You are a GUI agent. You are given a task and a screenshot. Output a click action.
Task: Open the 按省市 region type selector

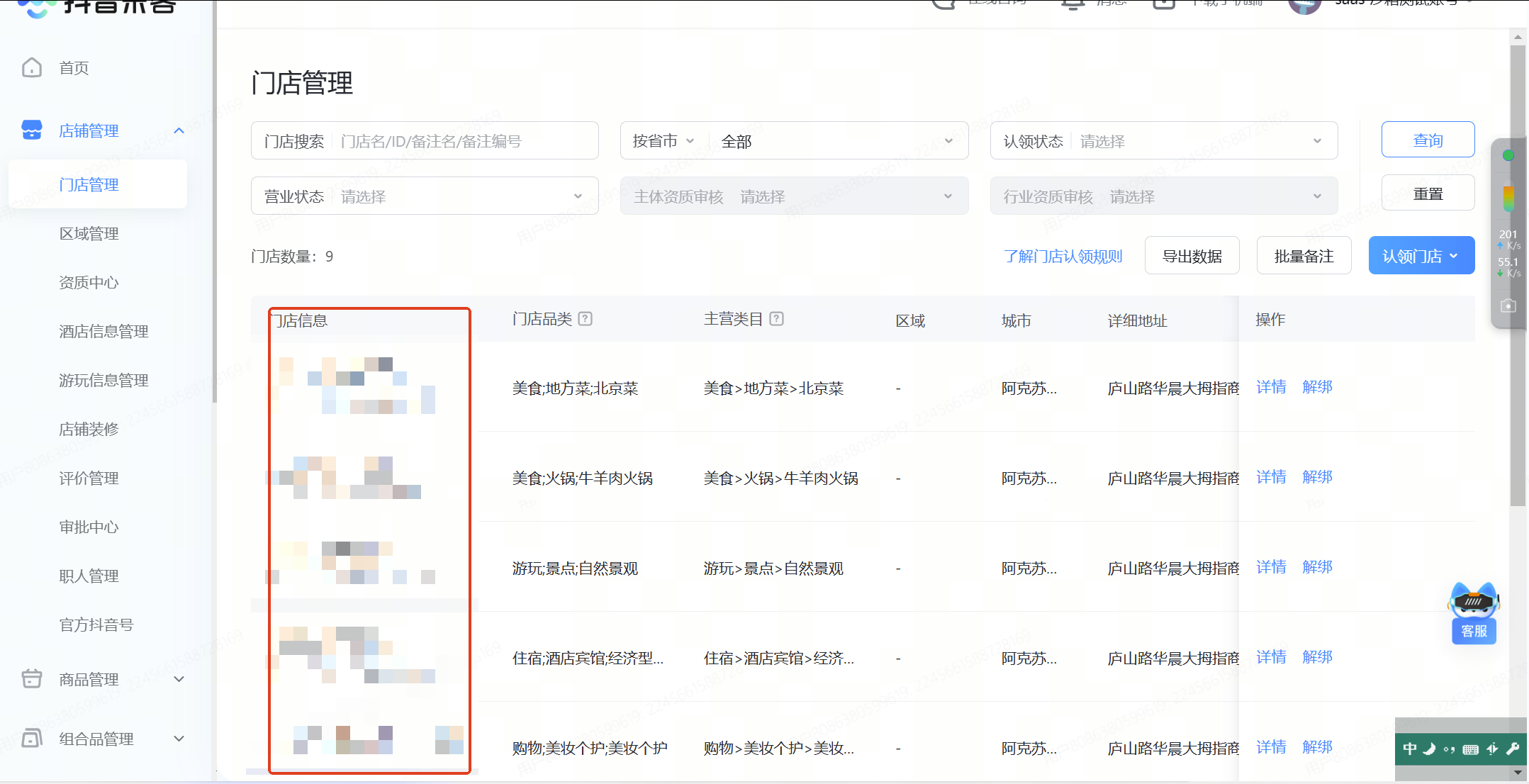click(x=663, y=141)
